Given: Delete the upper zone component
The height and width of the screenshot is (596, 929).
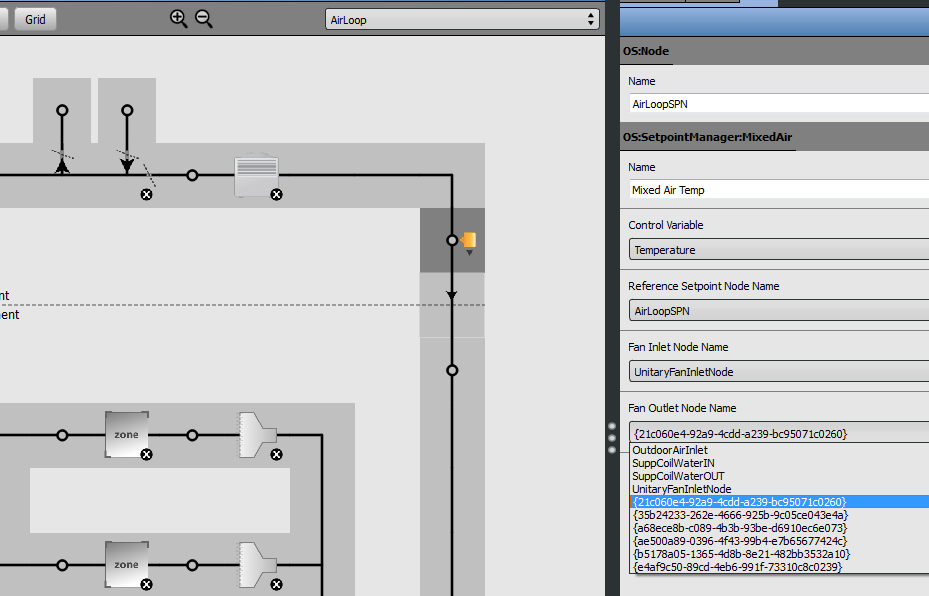Looking at the screenshot, I should click(146, 454).
